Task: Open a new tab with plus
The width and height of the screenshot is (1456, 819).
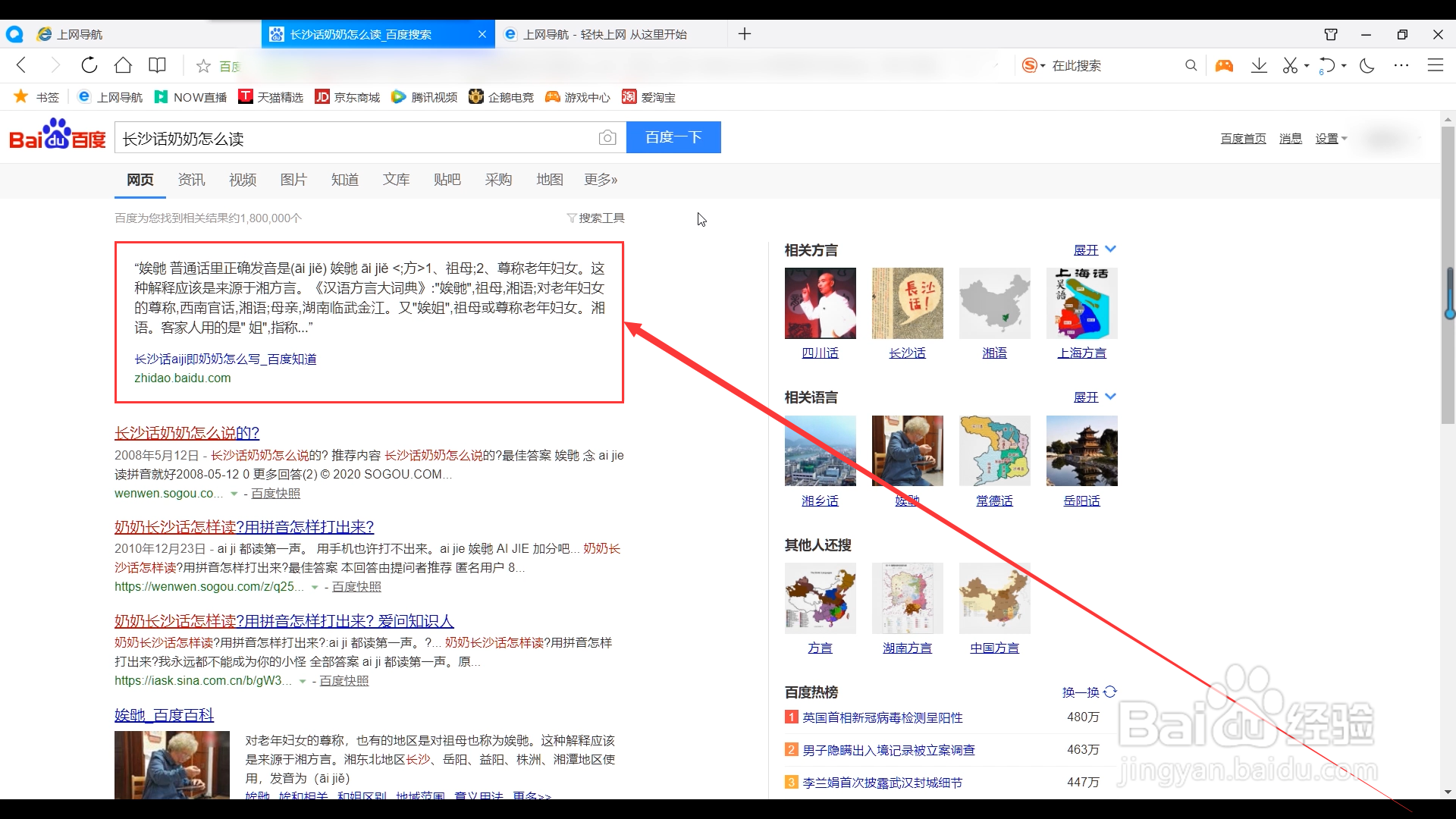Action: coord(745,34)
